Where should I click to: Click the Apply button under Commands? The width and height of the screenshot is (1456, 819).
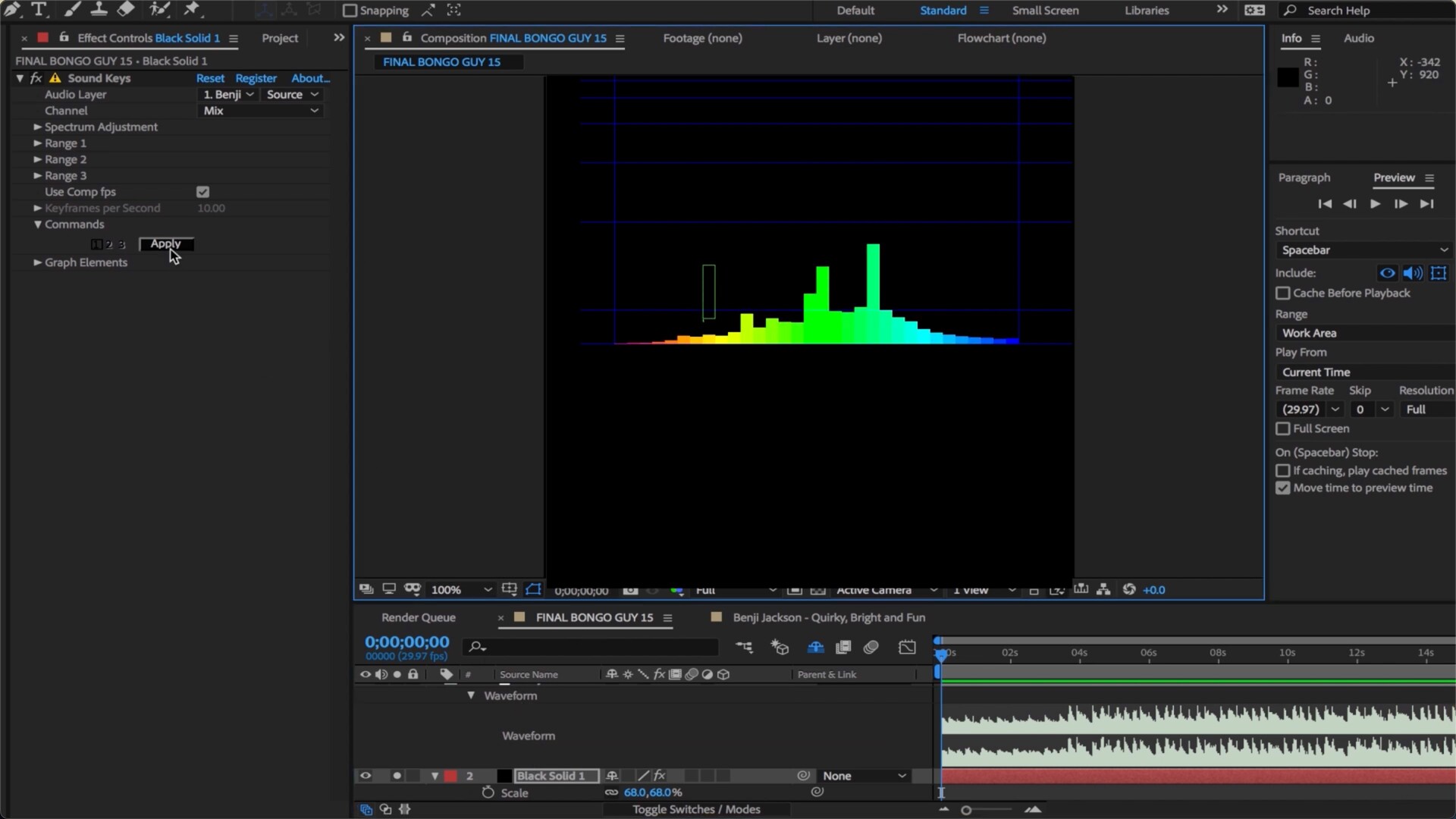pos(166,243)
